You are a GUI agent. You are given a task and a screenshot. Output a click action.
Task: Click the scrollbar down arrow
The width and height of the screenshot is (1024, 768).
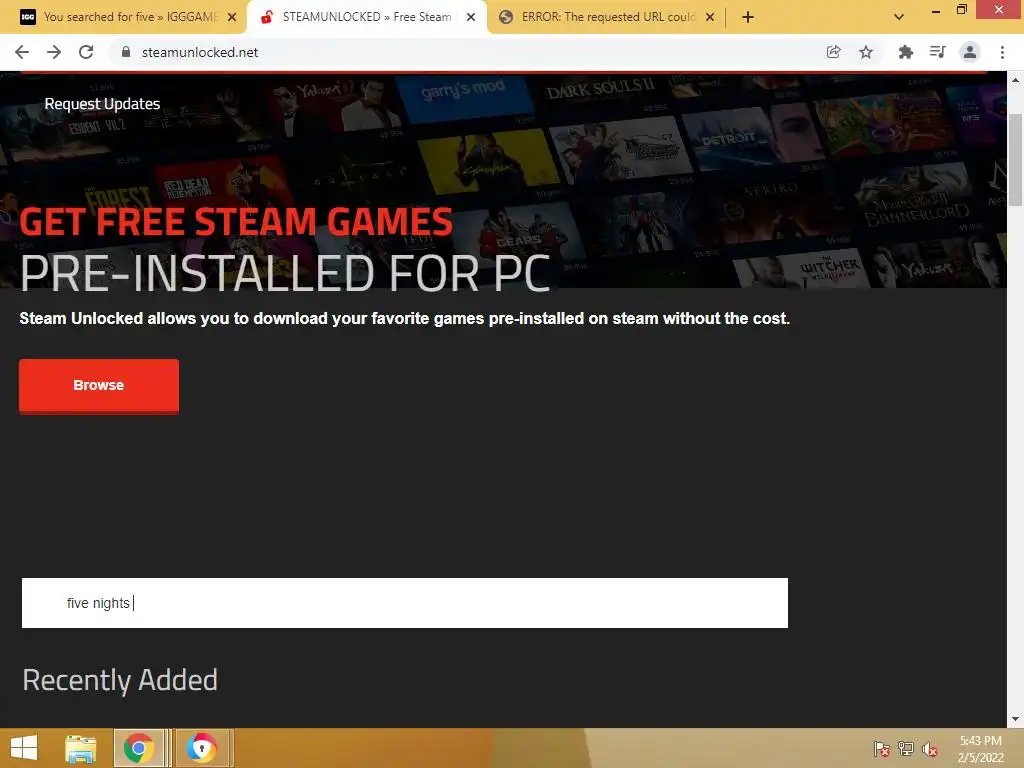1015,719
